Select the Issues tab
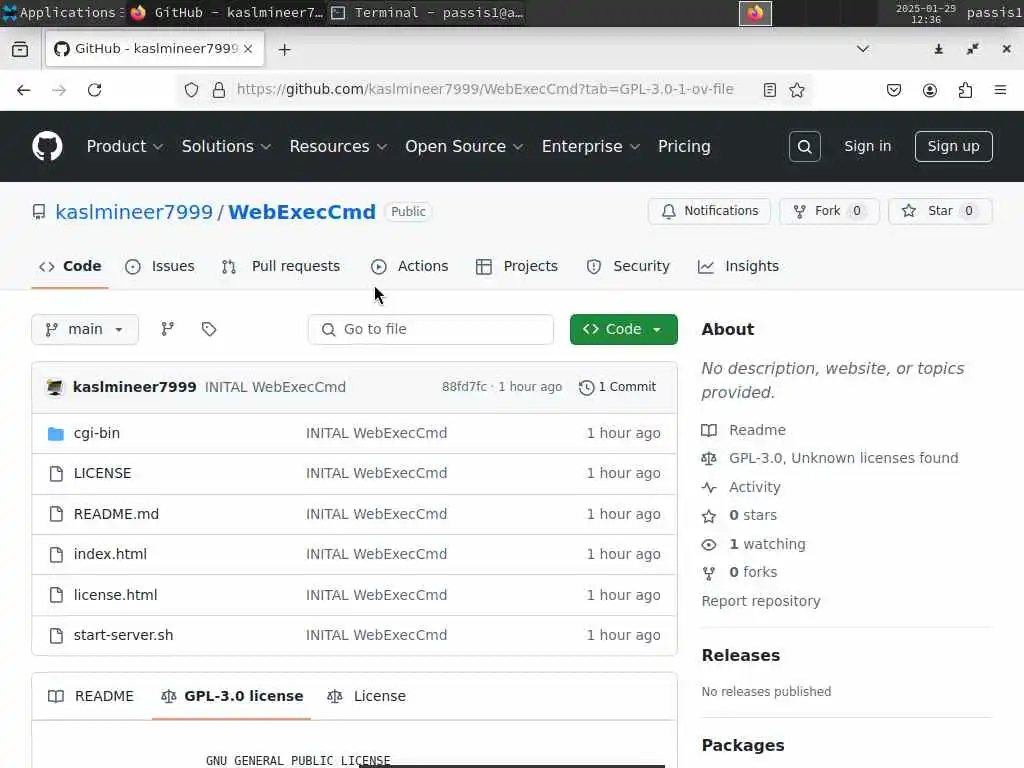1024x768 pixels. (x=160, y=266)
